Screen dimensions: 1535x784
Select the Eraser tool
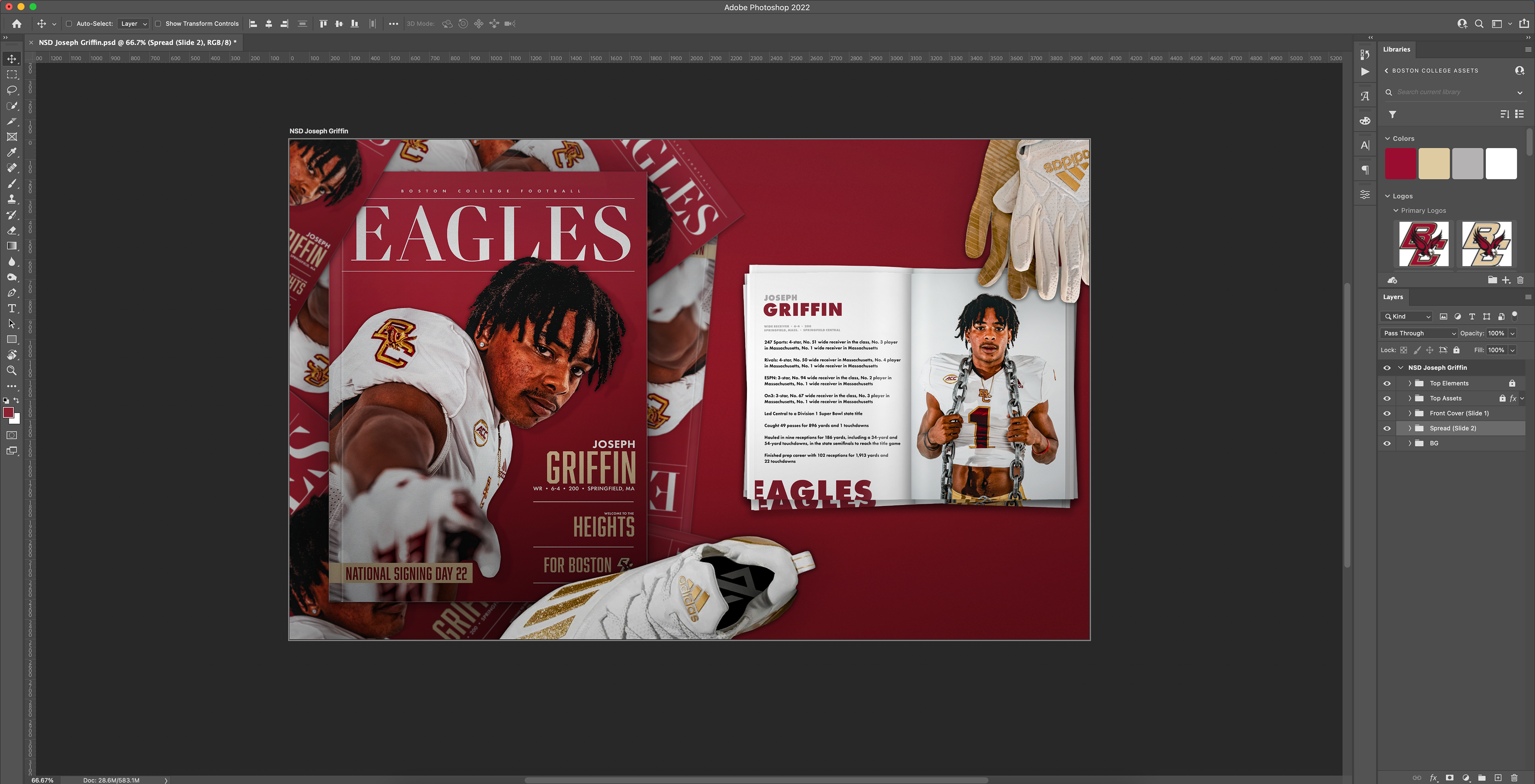click(x=12, y=231)
